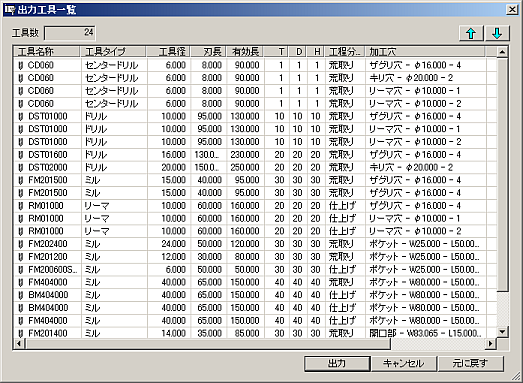Select the DST01600 tool name cell
This screenshot has height=383, width=523.
click(x=48, y=155)
